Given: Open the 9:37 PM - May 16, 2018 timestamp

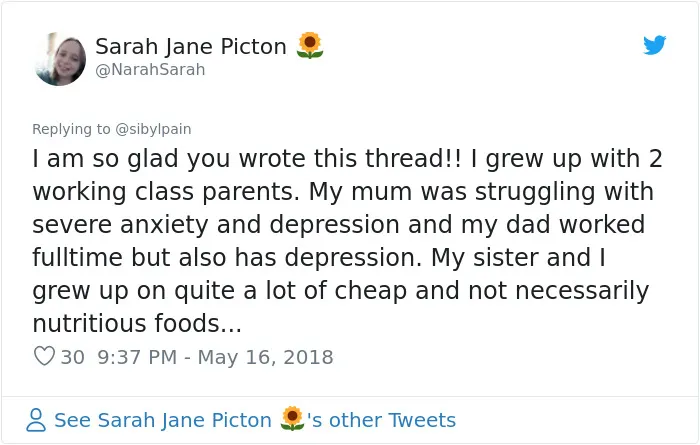Looking at the screenshot, I should pyautogui.click(x=215, y=357).
